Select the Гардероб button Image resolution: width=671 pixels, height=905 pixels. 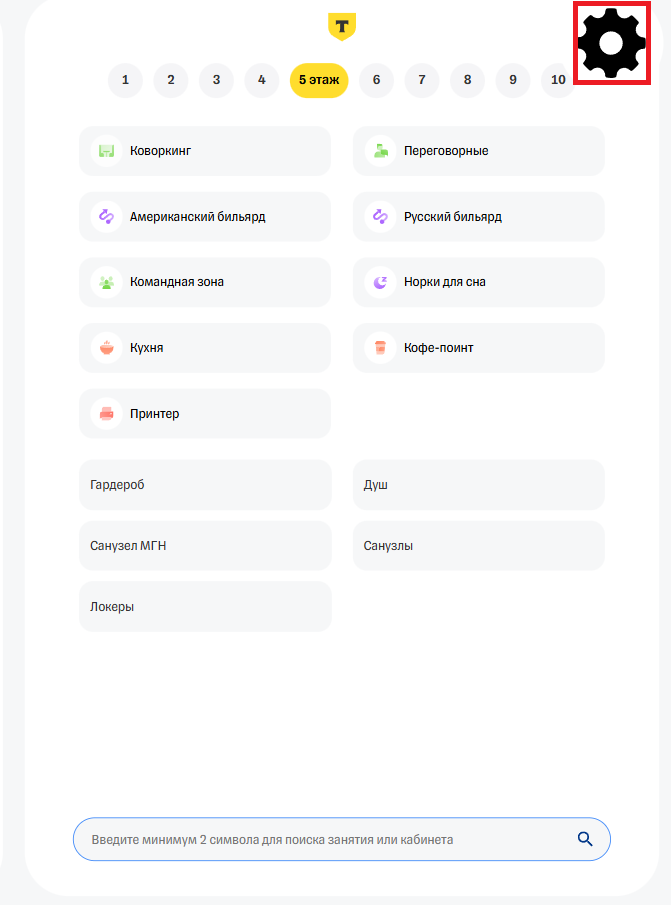(x=205, y=485)
